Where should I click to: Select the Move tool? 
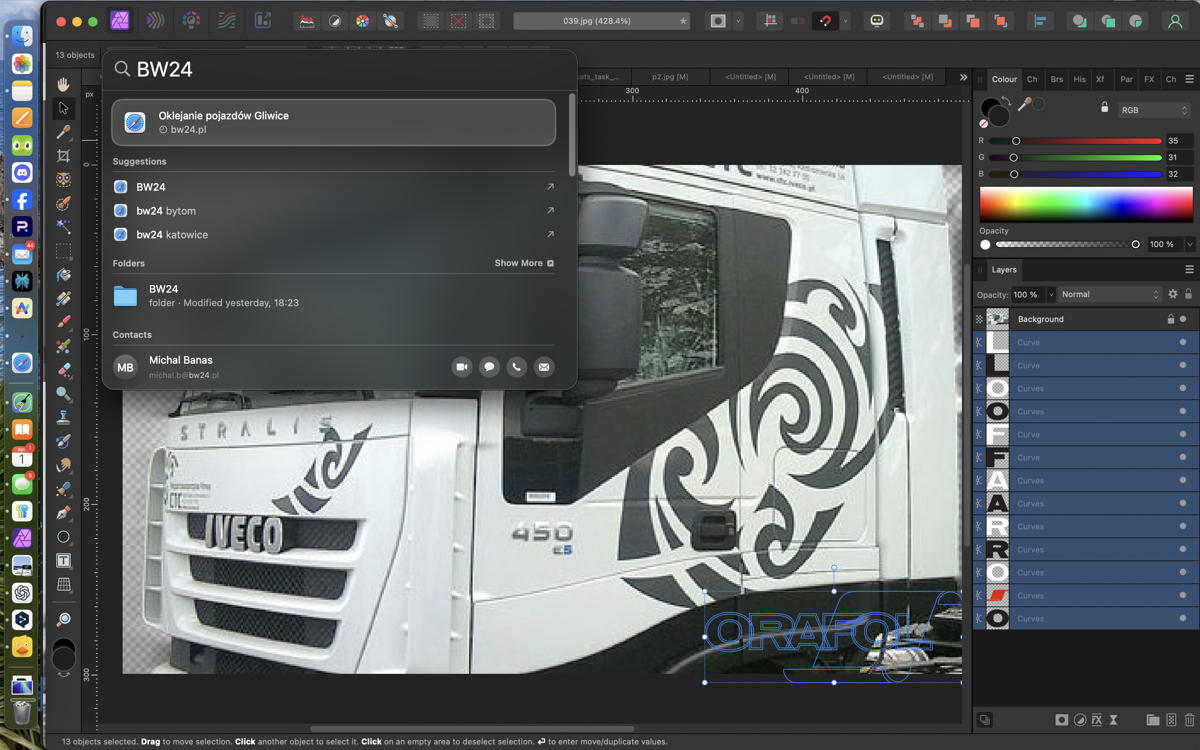[64, 110]
